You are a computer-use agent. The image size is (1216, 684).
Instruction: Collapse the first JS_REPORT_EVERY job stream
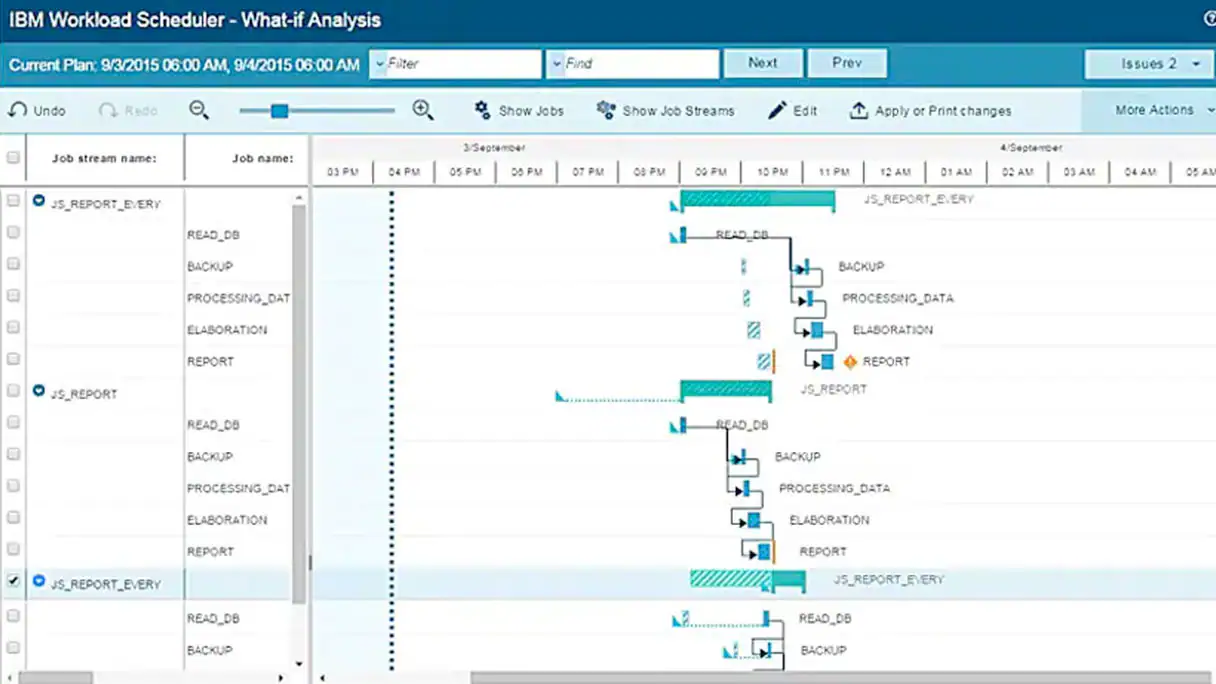[x=38, y=203]
